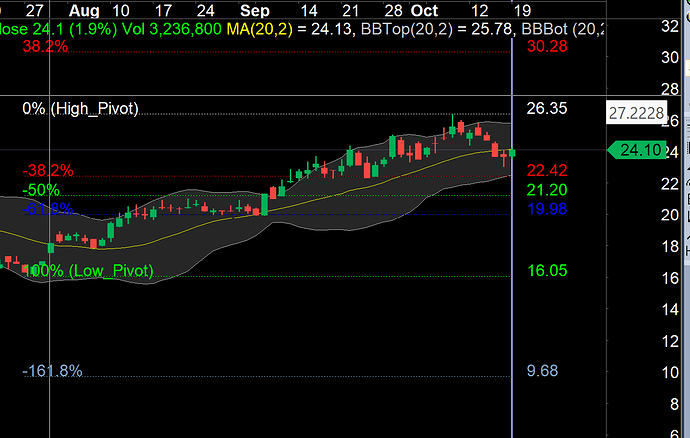Viewport: 690px width, 438px height.
Task: Click the 14 date label after Sep
Action: (309, 10)
